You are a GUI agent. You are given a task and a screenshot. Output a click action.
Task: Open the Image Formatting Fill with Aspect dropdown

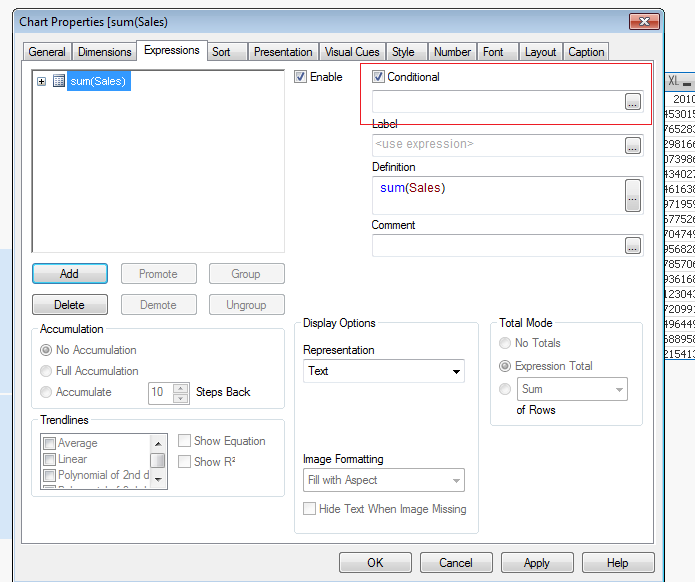coord(384,480)
